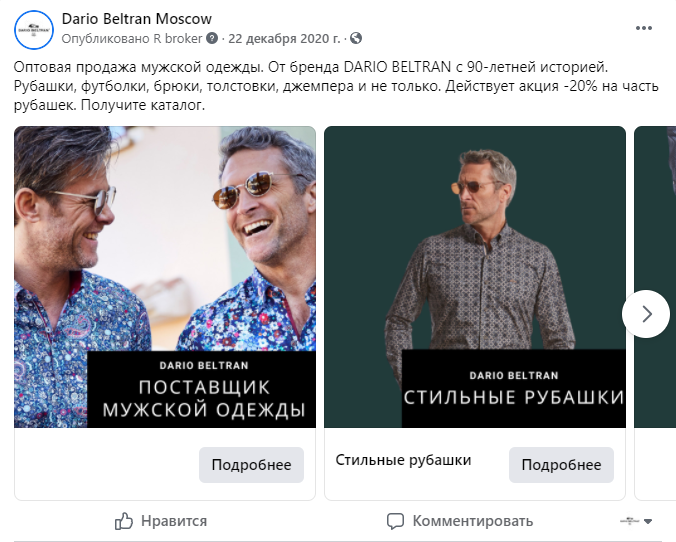Open the 22 декабря 2020 post date

[x=284, y=39]
